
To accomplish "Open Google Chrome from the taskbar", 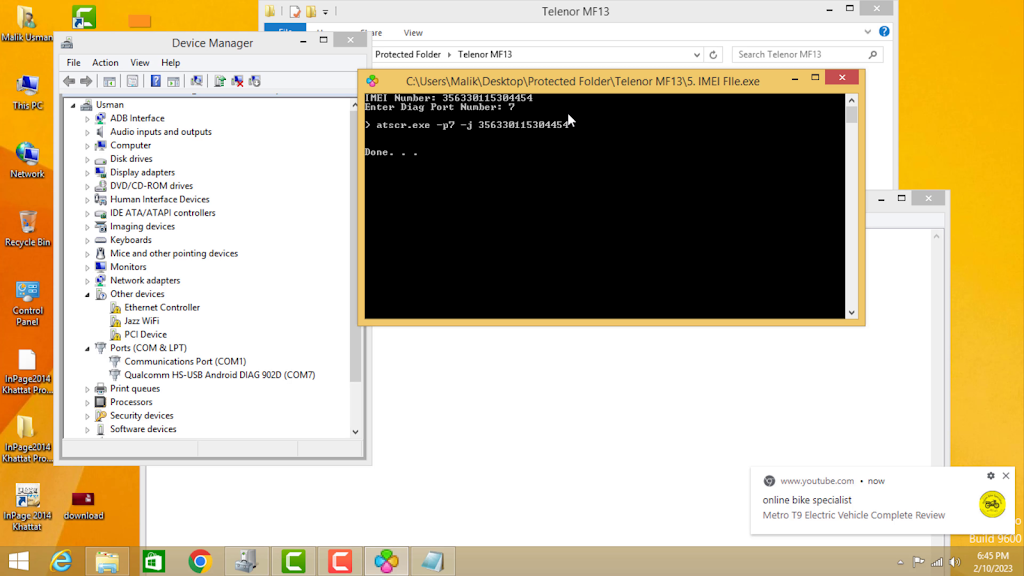I will click(200, 562).
